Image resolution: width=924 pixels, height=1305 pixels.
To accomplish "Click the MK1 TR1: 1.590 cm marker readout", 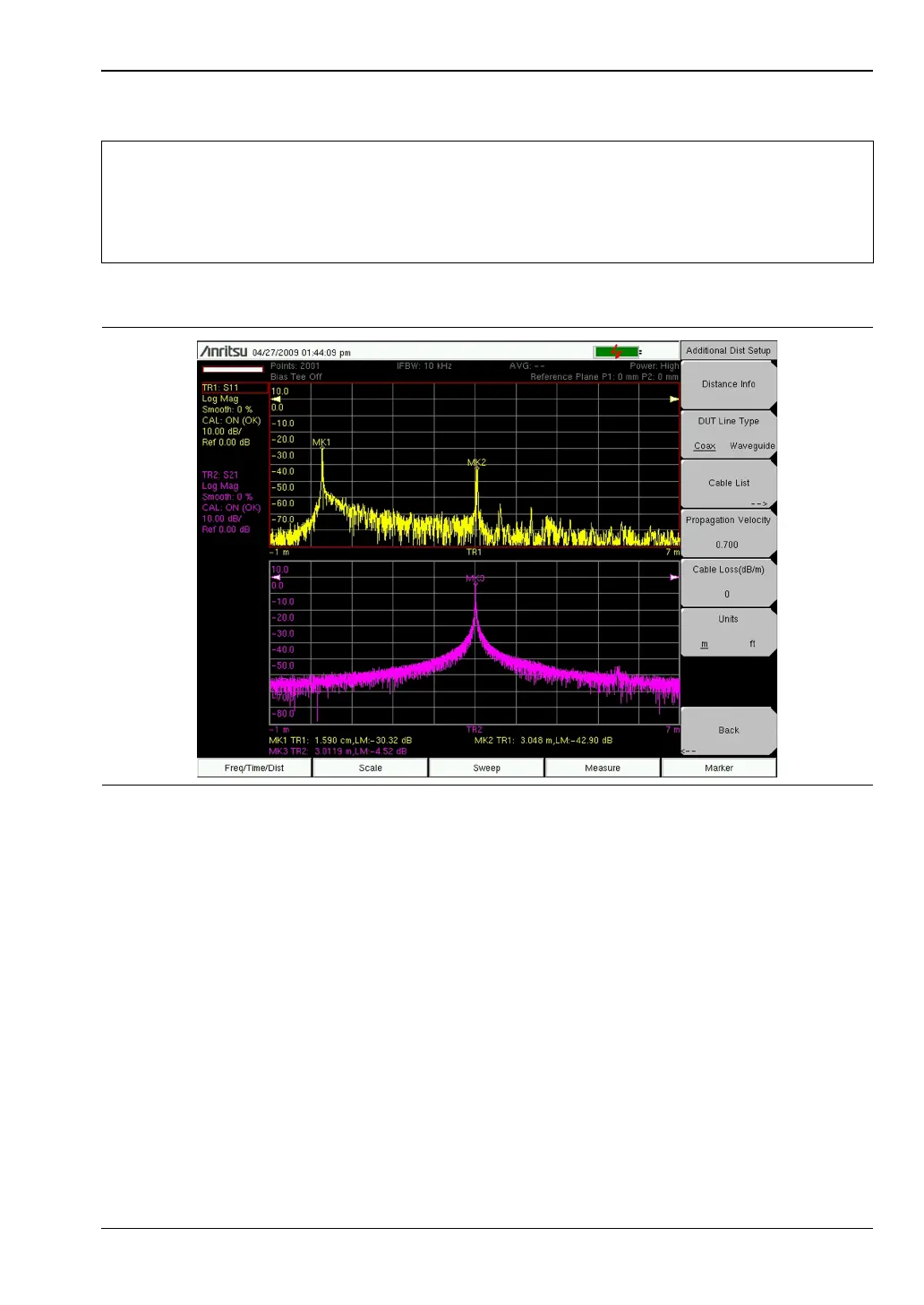I will point(341,741).
